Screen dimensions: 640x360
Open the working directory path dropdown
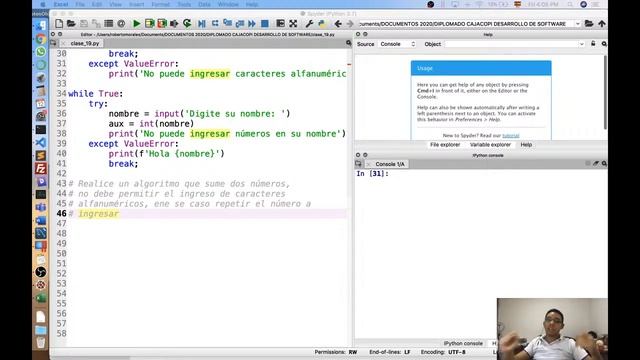pyautogui.click(x=578, y=24)
